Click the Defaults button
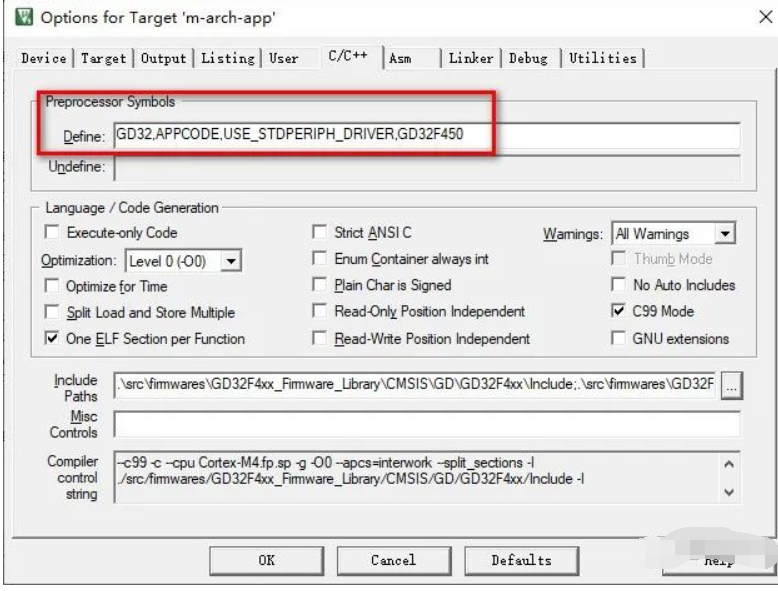This screenshot has width=778, height=591. (x=520, y=560)
